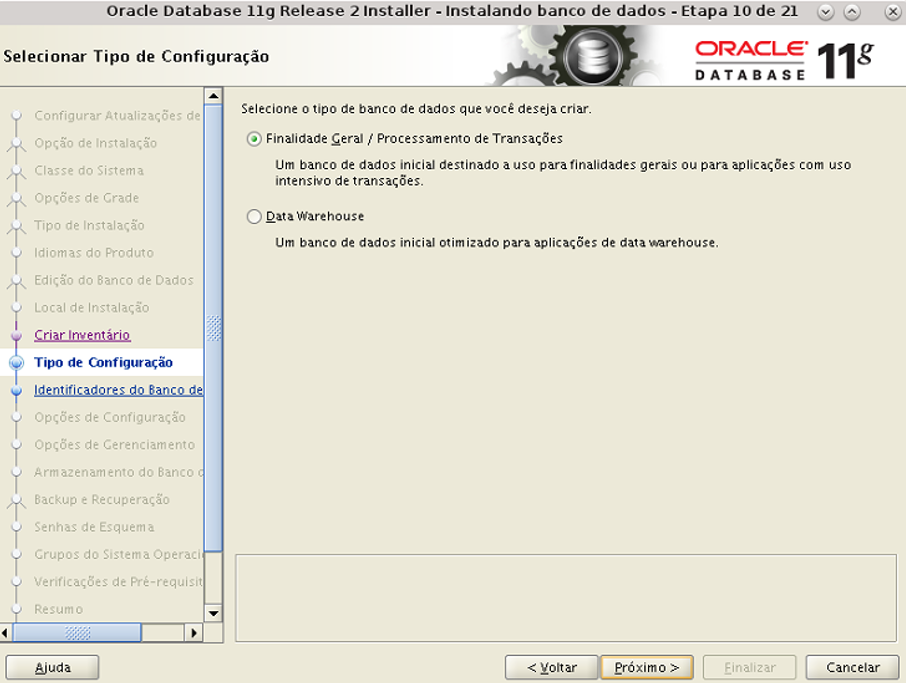The width and height of the screenshot is (906, 683).
Task: Click the Backup e Recuperação step
Action: (x=102, y=500)
